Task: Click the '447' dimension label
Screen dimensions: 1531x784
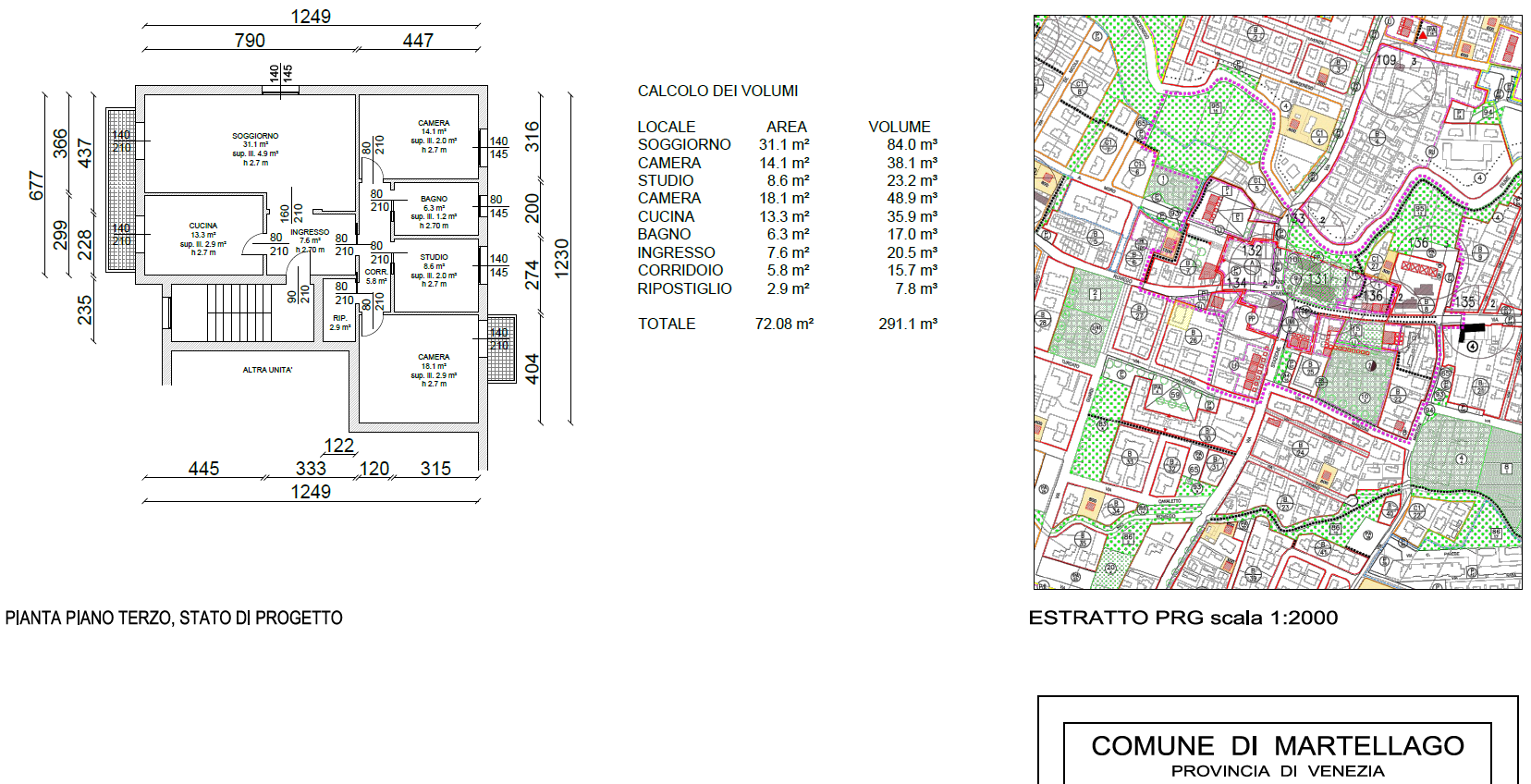Action: click(x=418, y=41)
